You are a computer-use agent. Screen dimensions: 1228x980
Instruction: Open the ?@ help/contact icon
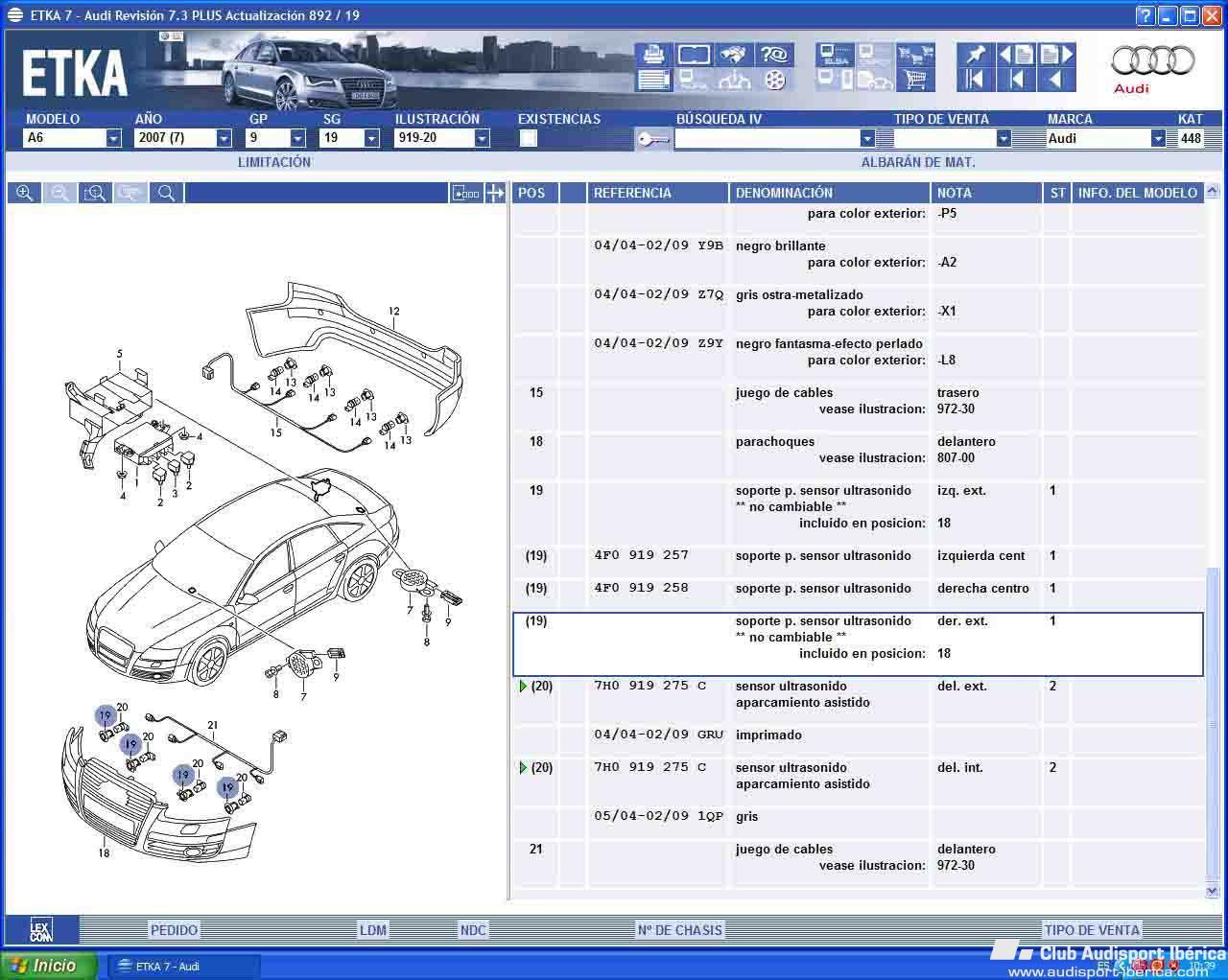pos(773,55)
